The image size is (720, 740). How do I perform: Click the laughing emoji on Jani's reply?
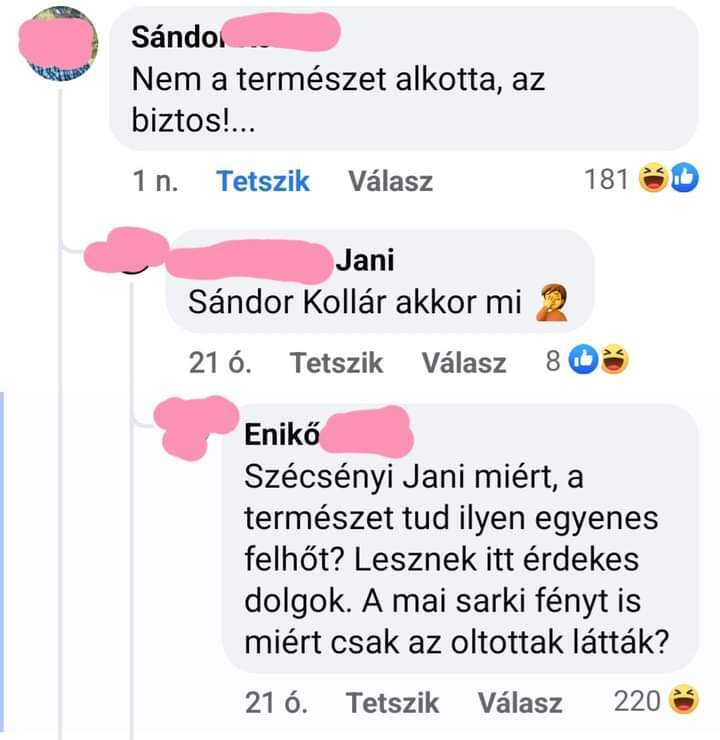click(x=614, y=360)
